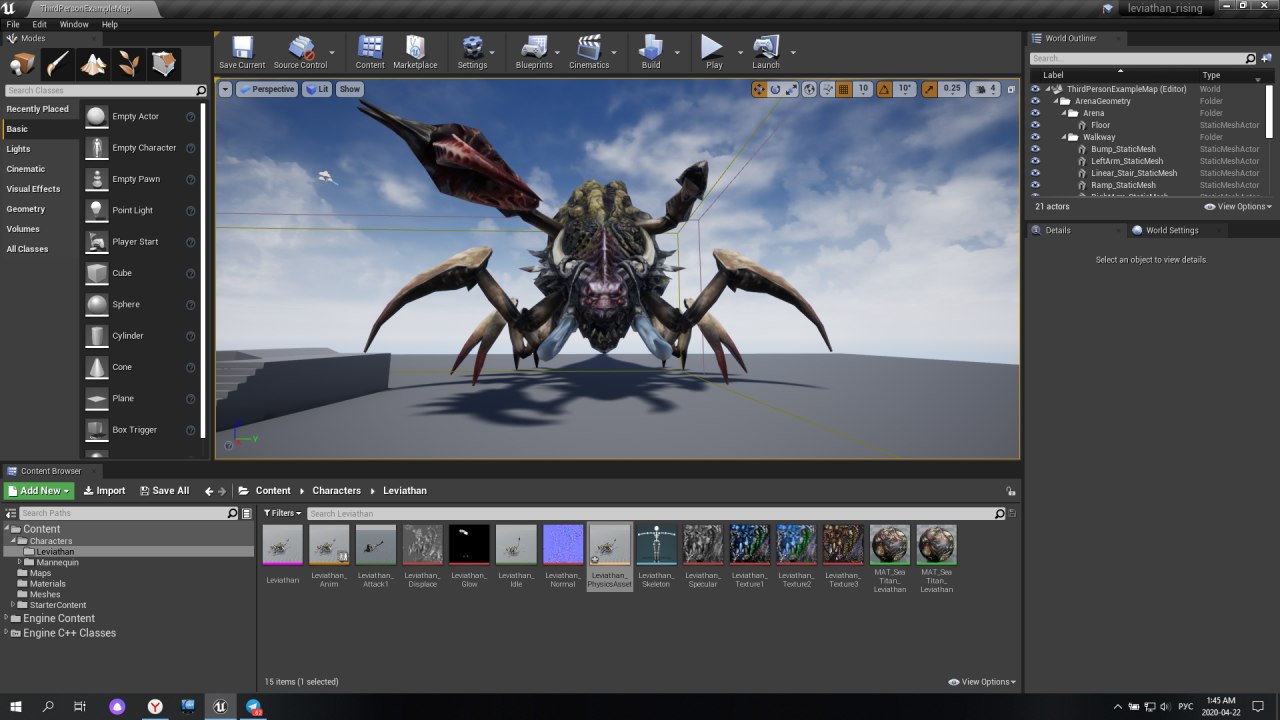
Task: Open Save All in Content Browser
Action: pyautogui.click(x=163, y=491)
